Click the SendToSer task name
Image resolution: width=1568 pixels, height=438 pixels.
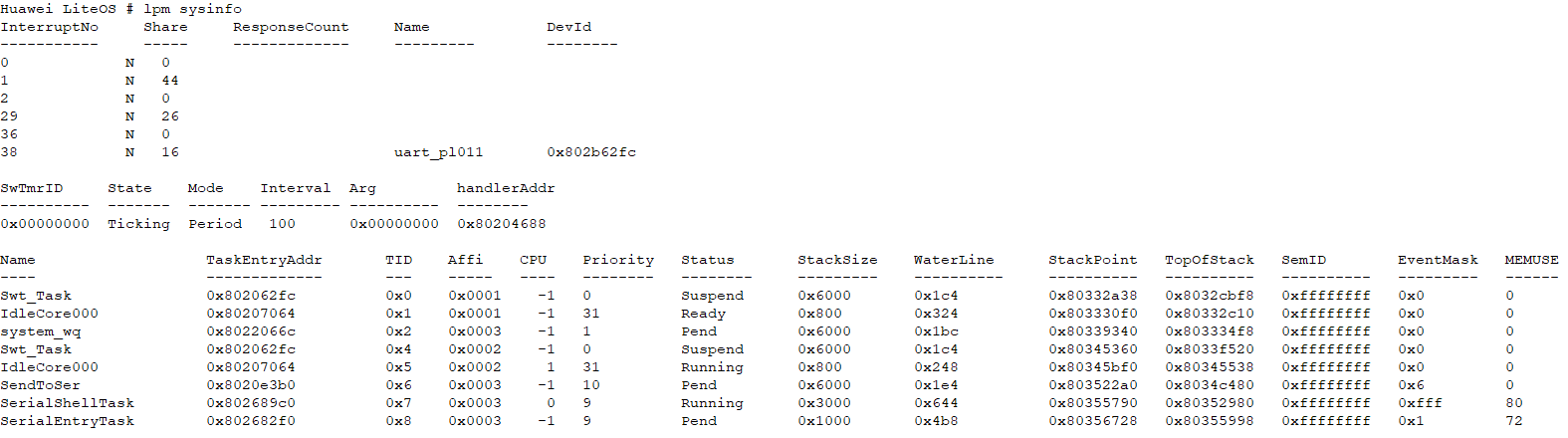[41, 385]
